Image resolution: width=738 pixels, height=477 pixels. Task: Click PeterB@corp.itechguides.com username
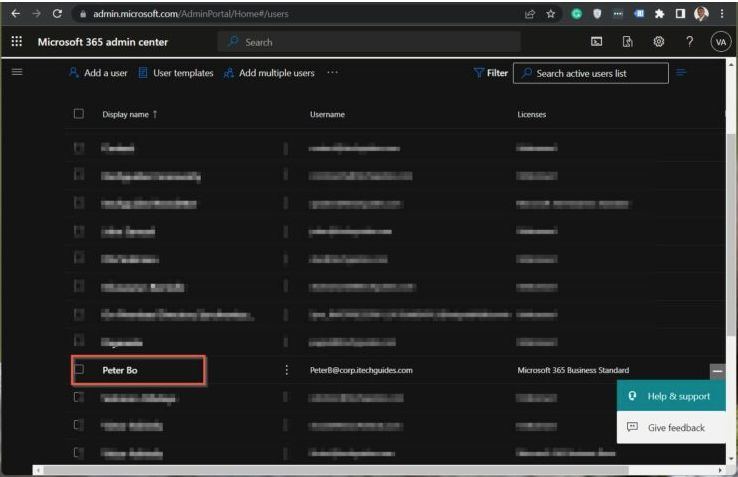coord(361,370)
